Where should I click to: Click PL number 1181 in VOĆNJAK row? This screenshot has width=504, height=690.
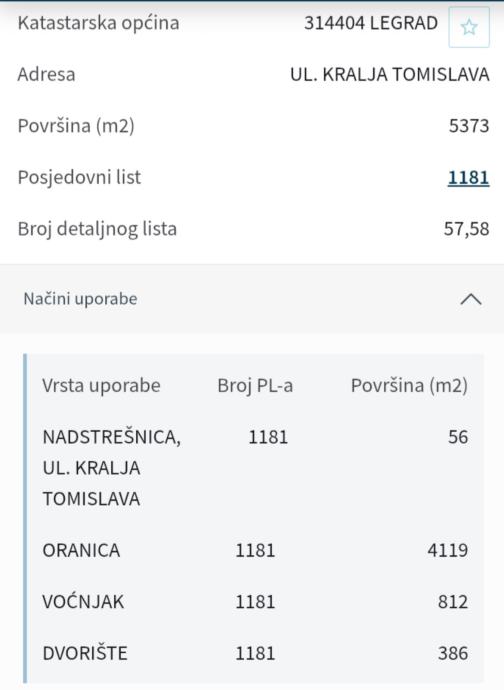point(255,602)
